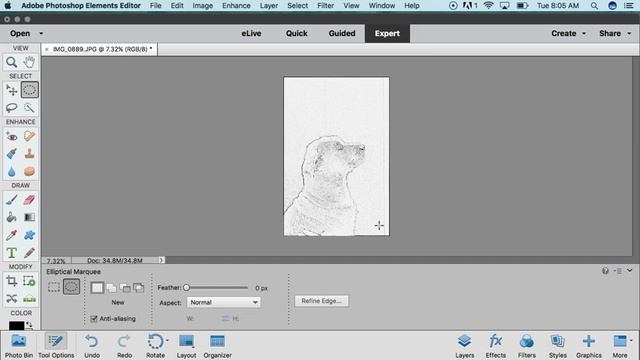Click the Refine Edge button
This screenshot has height=360, width=640.
pyautogui.click(x=322, y=301)
